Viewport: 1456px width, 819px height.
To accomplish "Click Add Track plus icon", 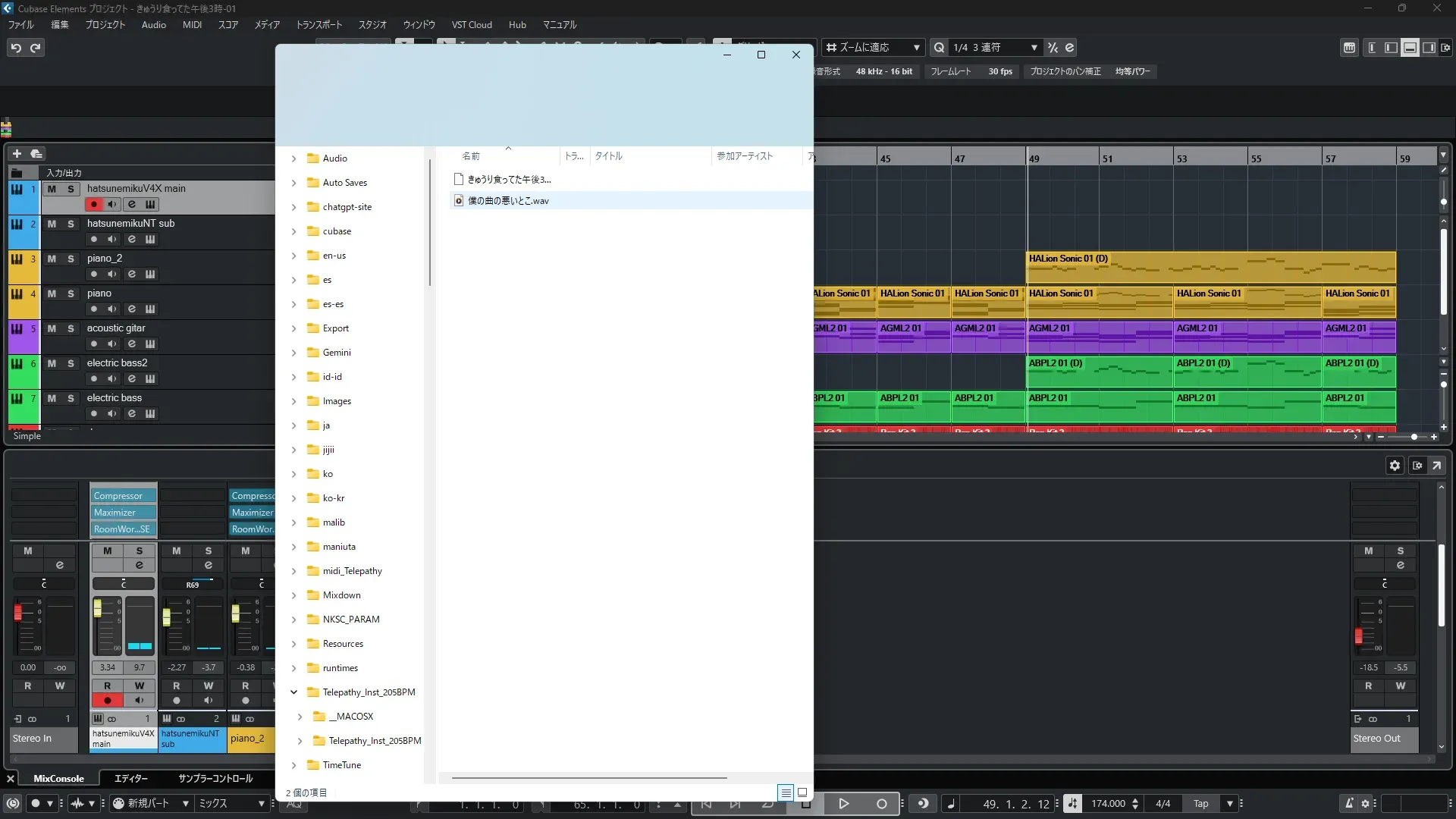I will 17,153.
